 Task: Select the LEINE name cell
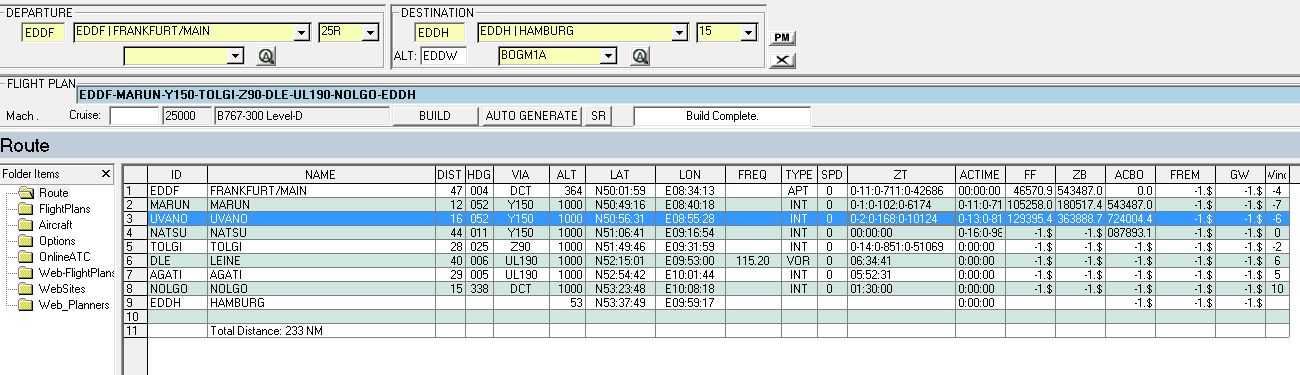(x=320, y=260)
